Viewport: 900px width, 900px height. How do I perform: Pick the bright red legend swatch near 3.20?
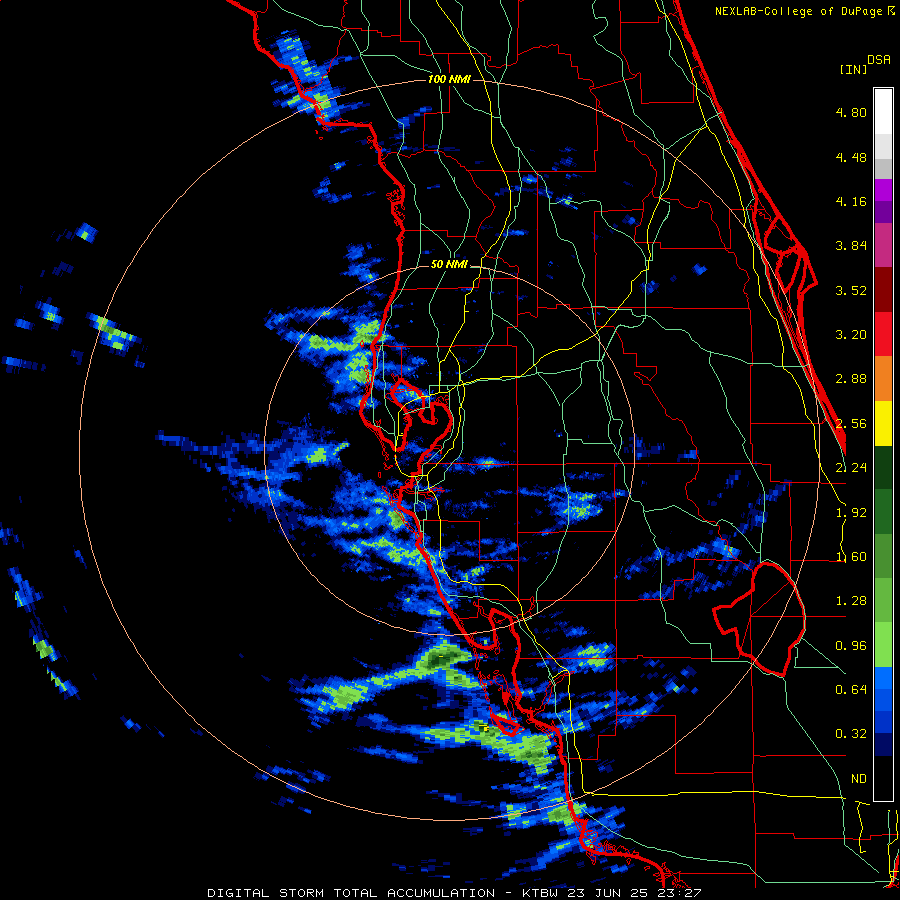(883, 334)
